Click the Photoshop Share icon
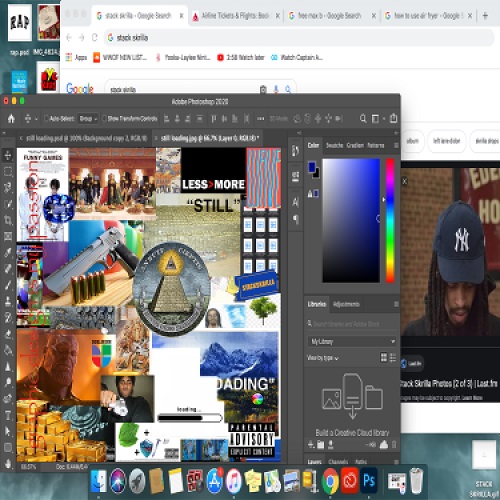 tap(394, 118)
